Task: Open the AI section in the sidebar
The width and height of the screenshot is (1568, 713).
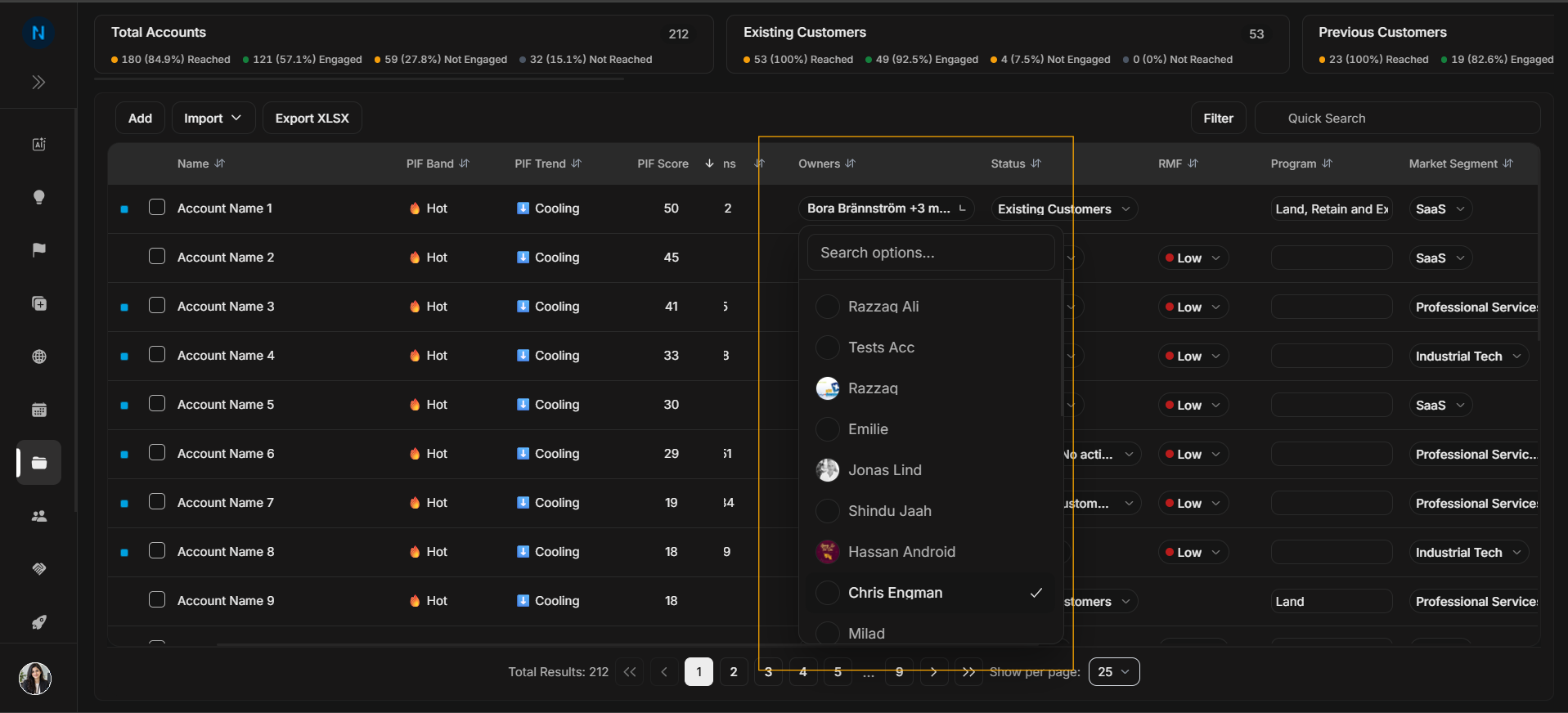Action: (38, 145)
